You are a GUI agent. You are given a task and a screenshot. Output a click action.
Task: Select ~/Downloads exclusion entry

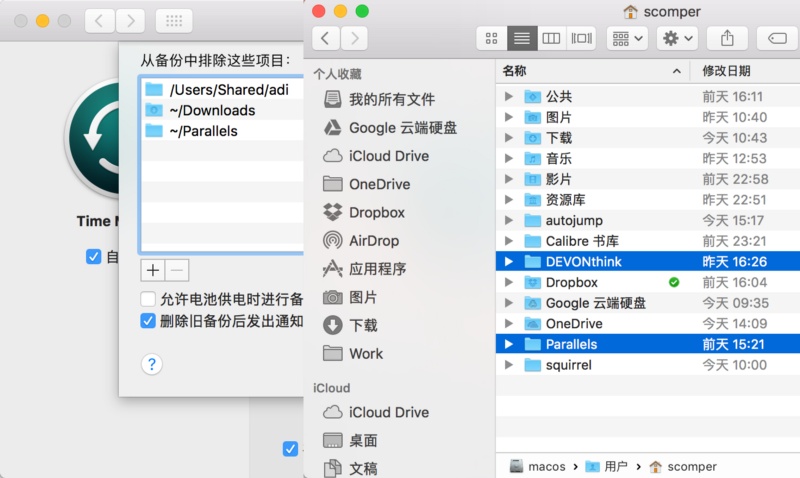point(223,110)
